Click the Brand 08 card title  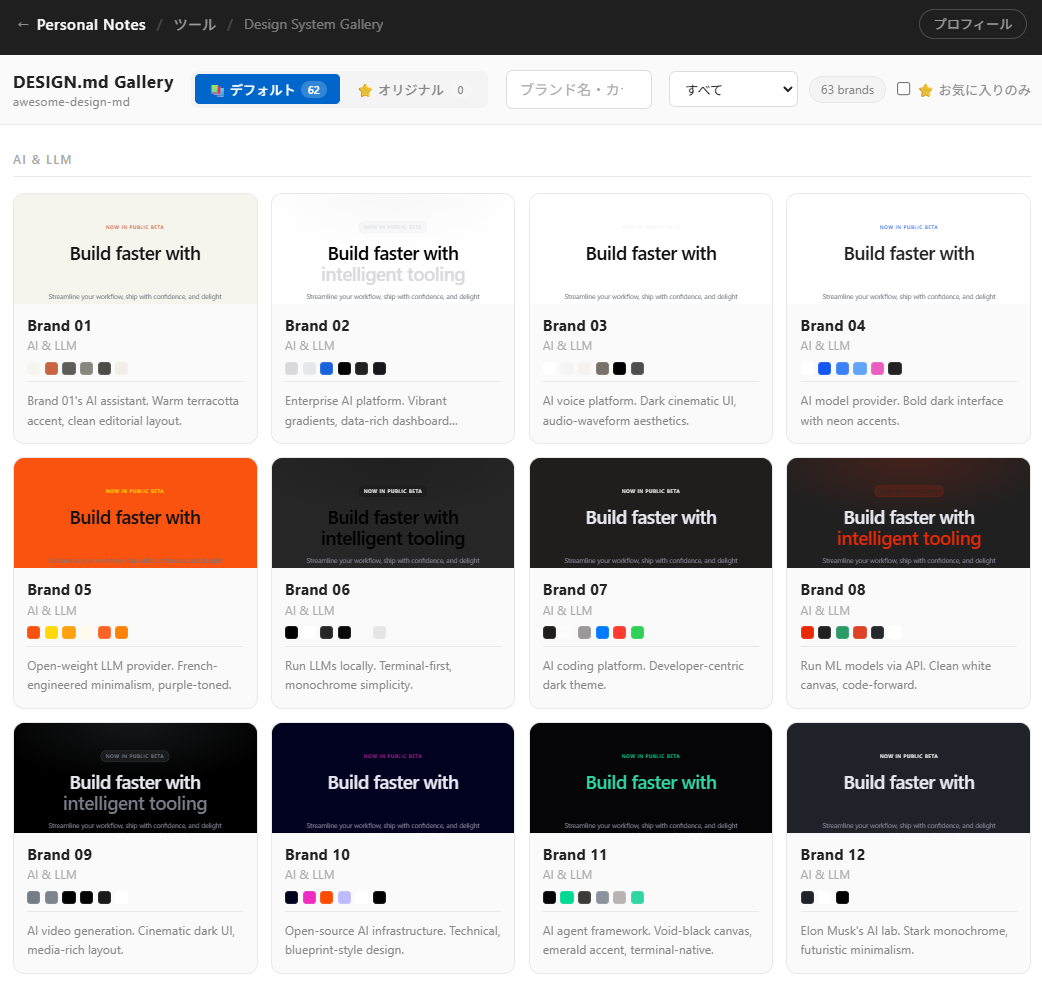coord(833,590)
